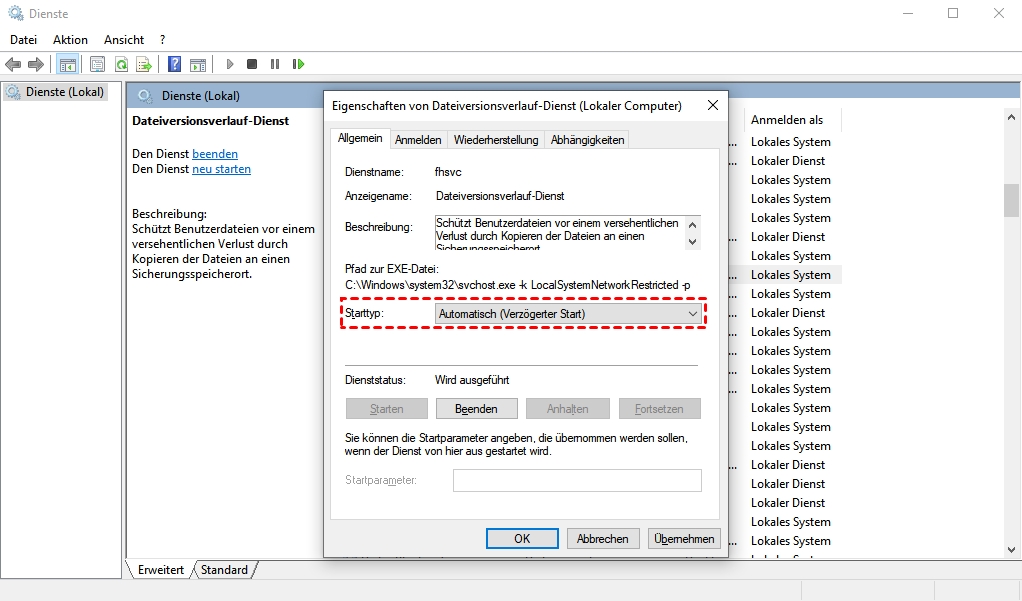Open the Starttyp dropdown
The height and width of the screenshot is (601, 1022).
[568, 314]
